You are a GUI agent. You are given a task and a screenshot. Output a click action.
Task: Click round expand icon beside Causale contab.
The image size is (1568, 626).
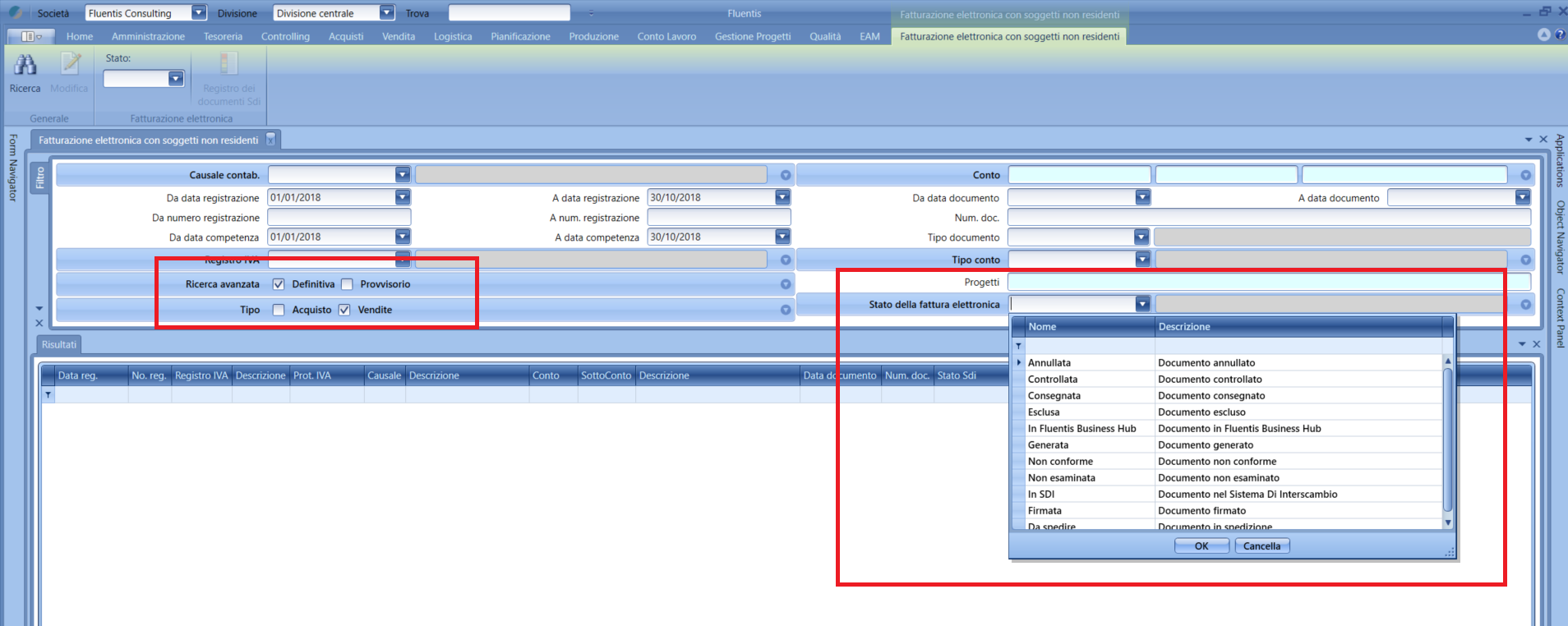(x=786, y=175)
